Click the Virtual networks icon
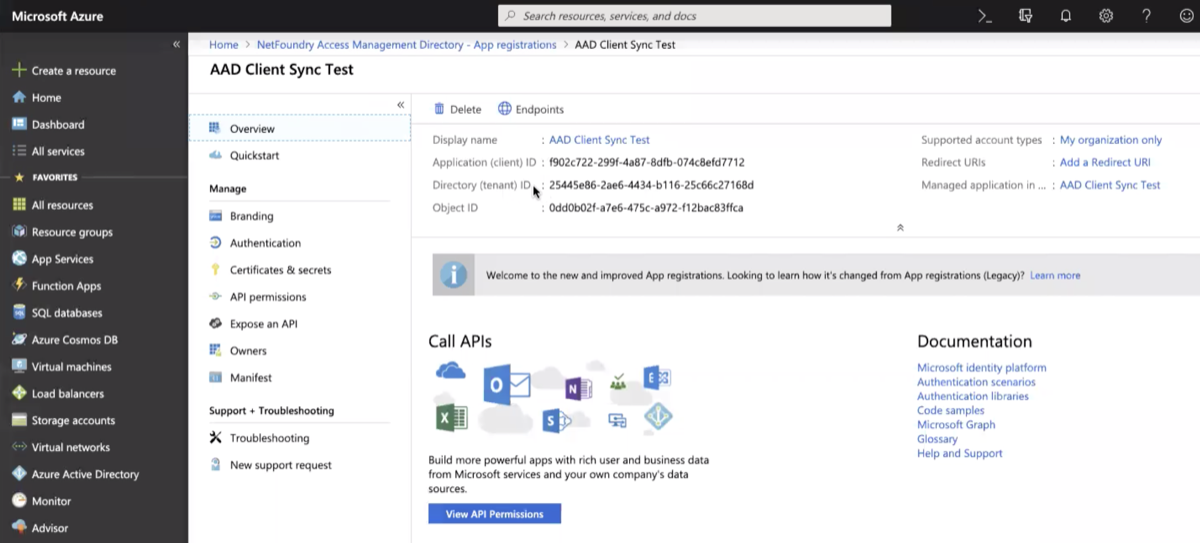 pos(19,448)
